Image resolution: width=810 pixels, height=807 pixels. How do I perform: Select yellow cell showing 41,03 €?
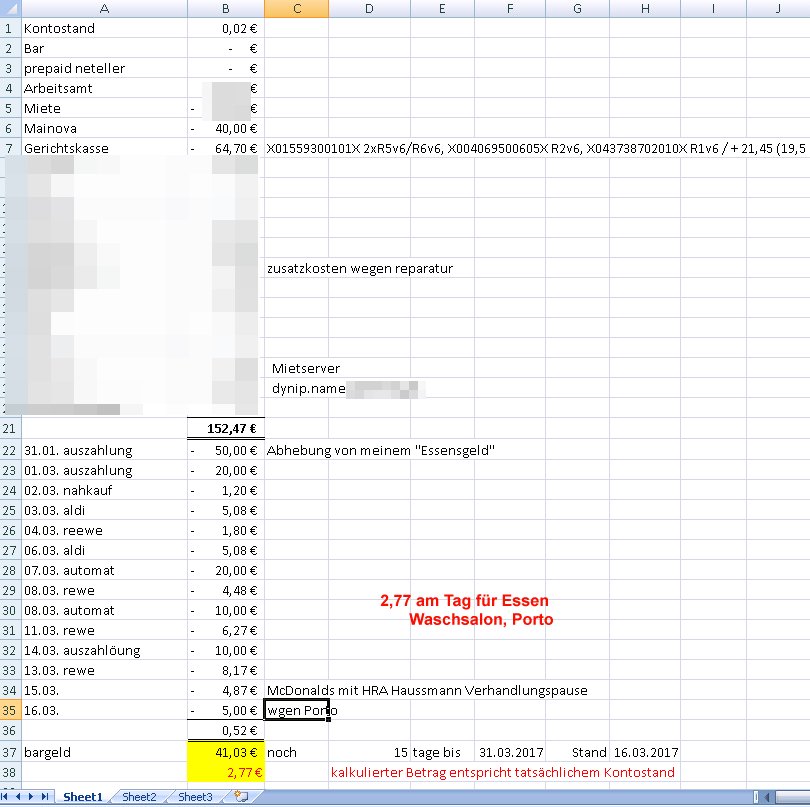point(226,752)
